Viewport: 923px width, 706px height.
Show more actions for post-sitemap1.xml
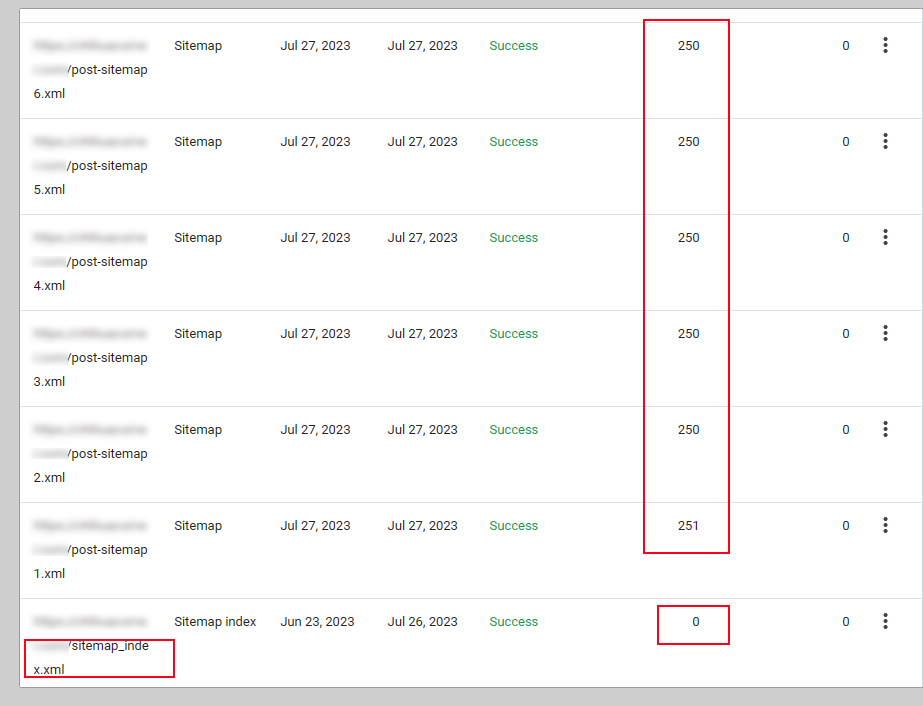pos(885,526)
